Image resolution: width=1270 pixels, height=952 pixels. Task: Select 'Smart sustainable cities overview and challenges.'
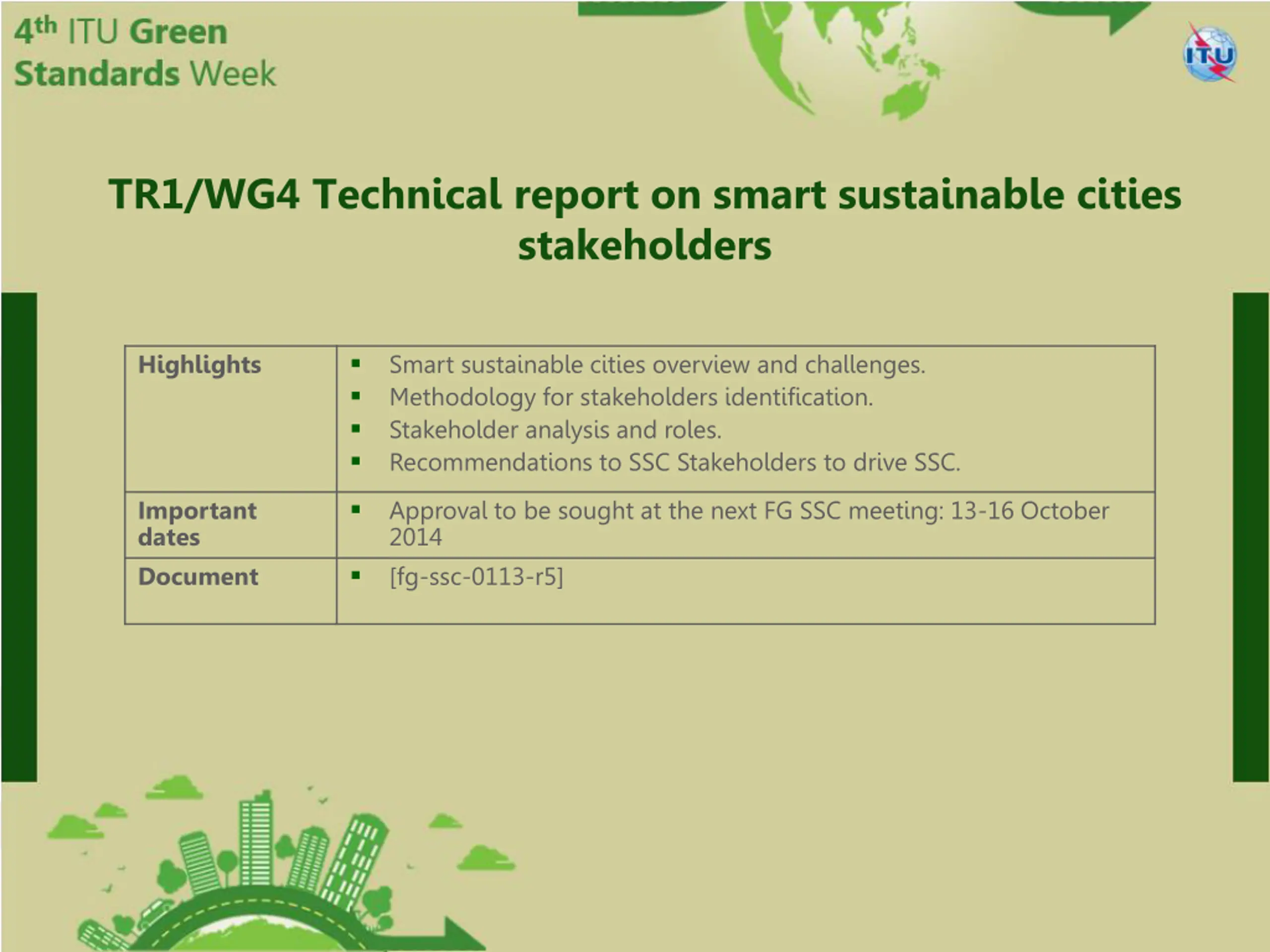pos(657,365)
